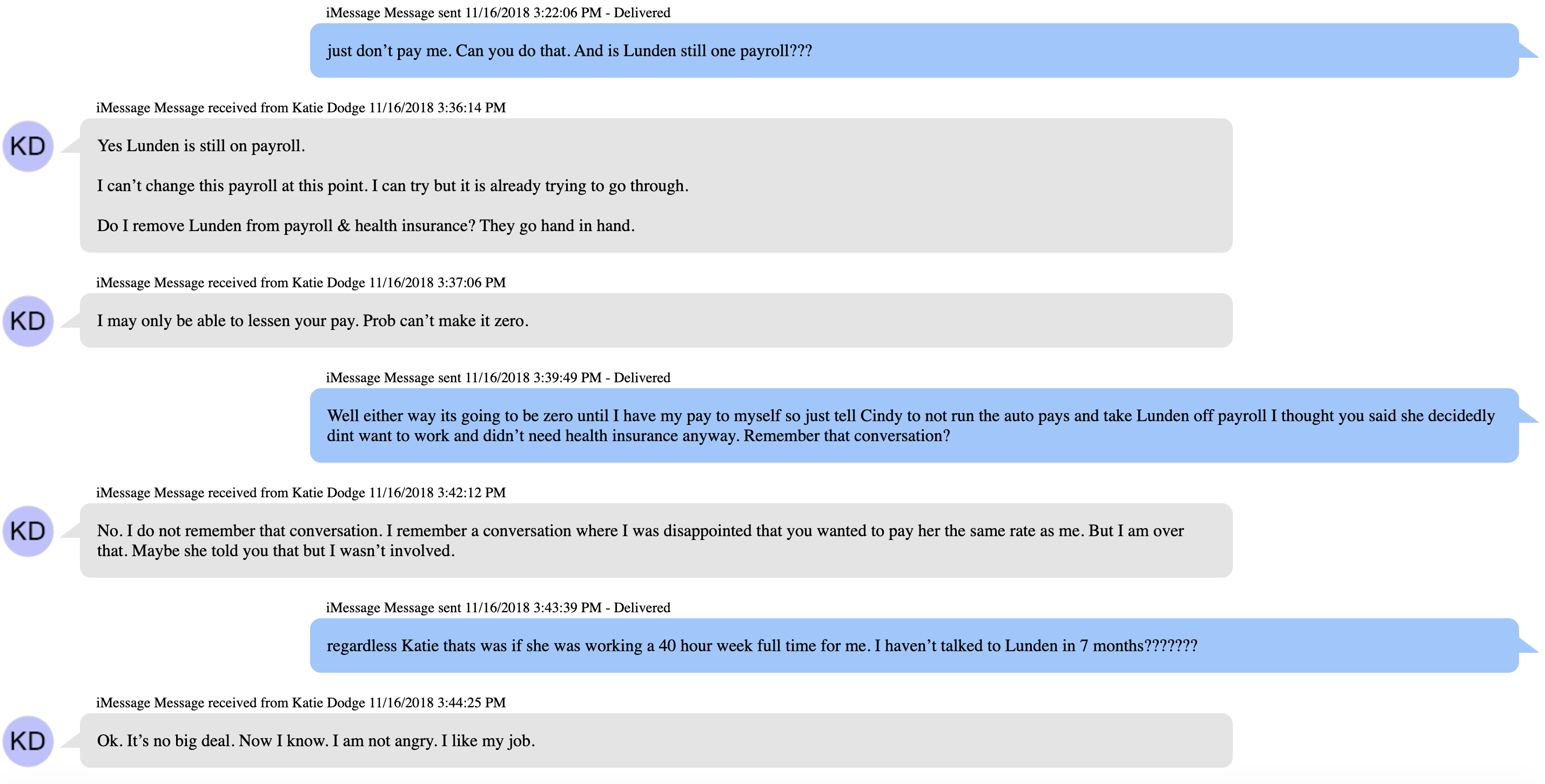Select the 'Yes Lunden is still on payroll' bubble
This screenshot has width=1545, height=784.
656,185
